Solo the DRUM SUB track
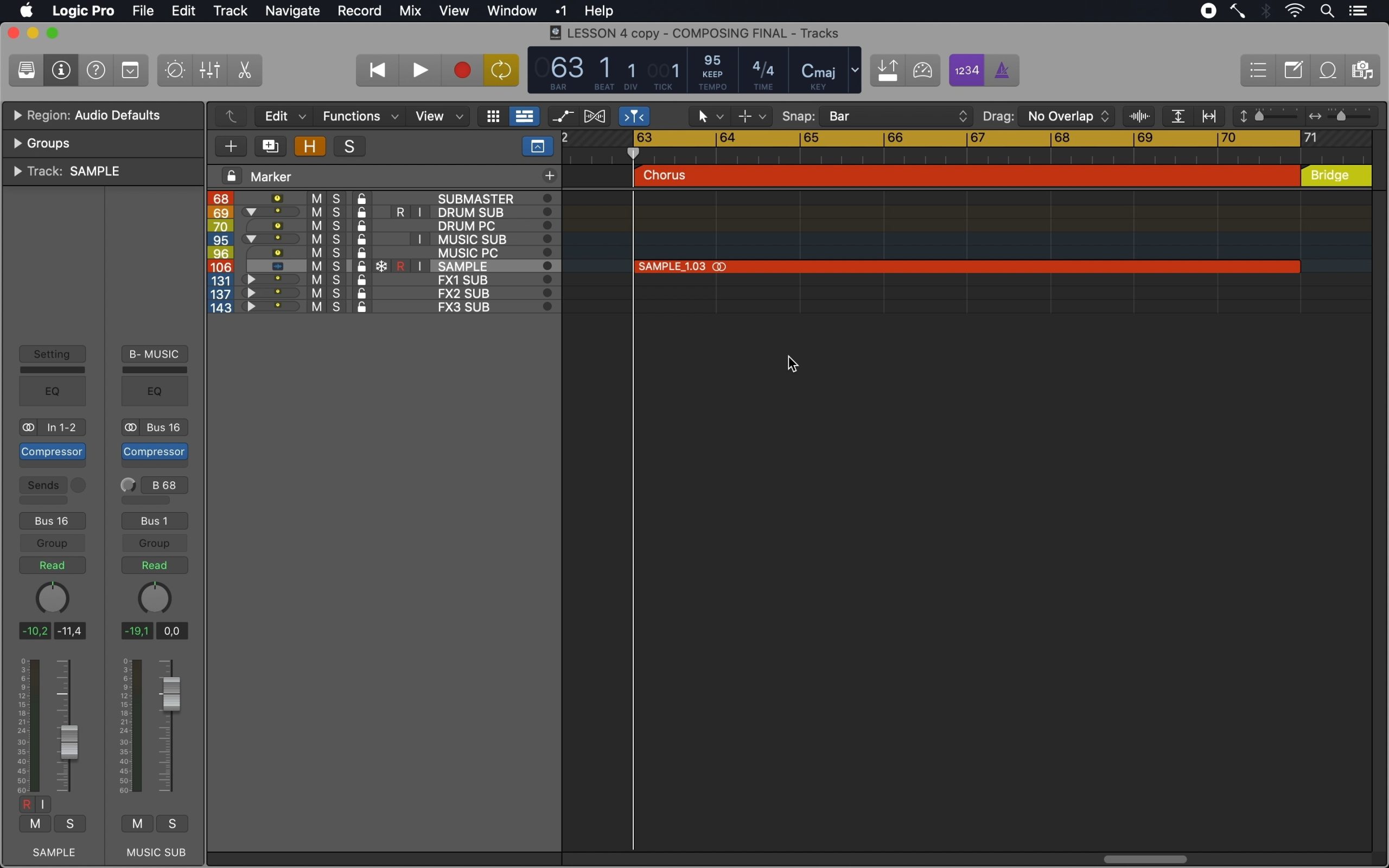This screenshot has height=868, width=1389. (337, 213)
